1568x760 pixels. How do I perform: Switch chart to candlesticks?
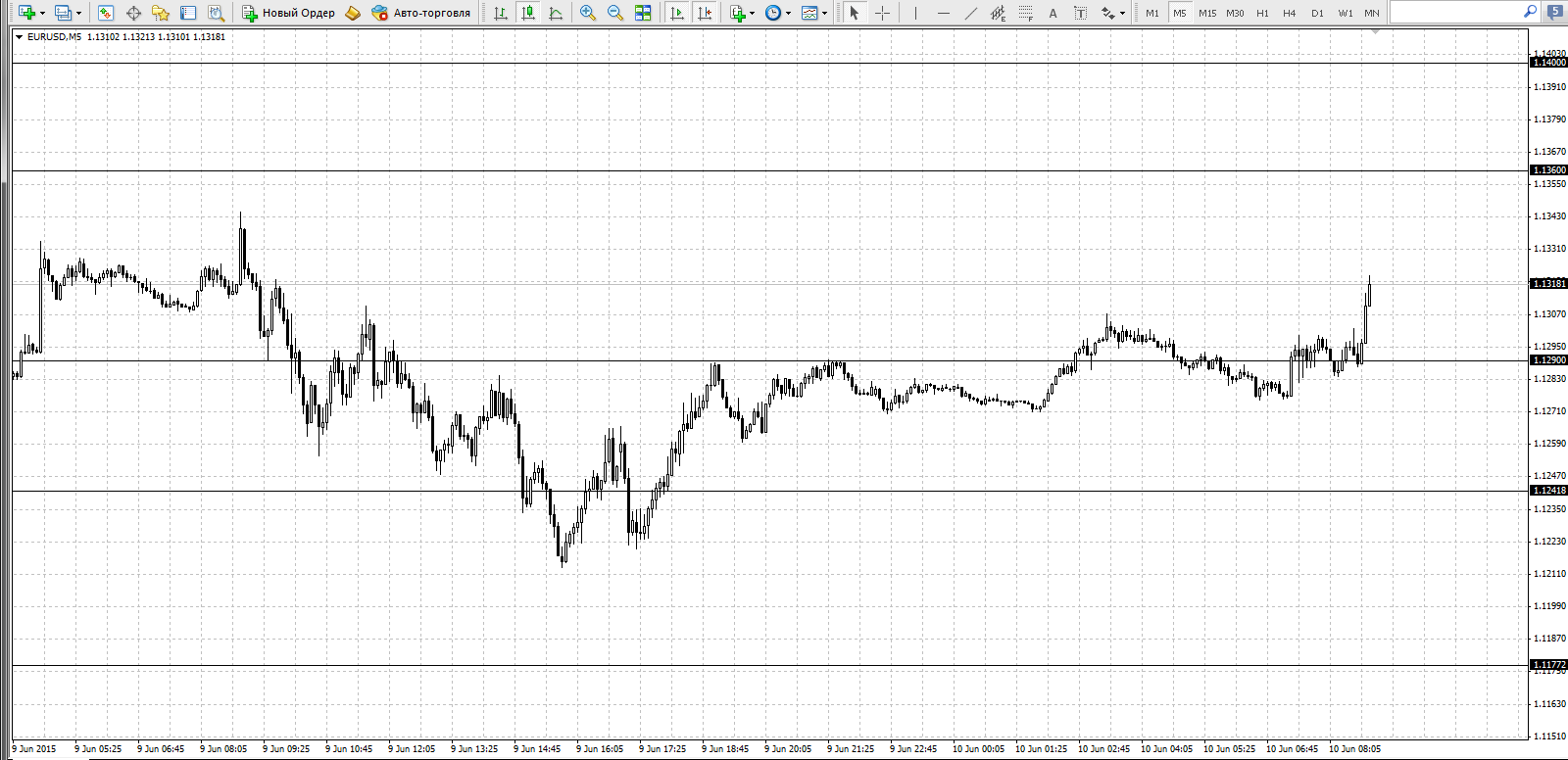[x=528, y=13]
